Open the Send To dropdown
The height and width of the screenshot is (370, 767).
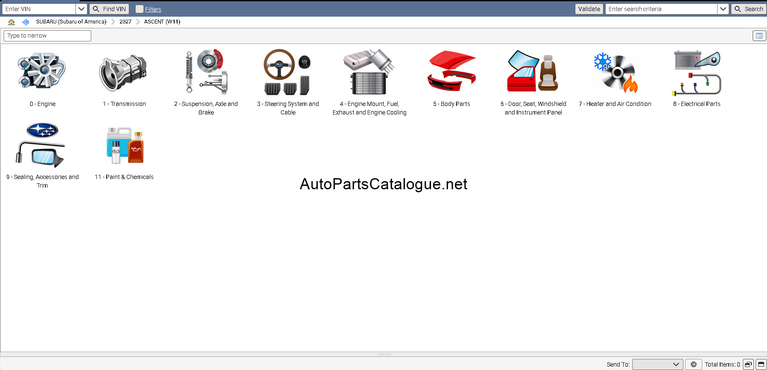pos(657,364)
